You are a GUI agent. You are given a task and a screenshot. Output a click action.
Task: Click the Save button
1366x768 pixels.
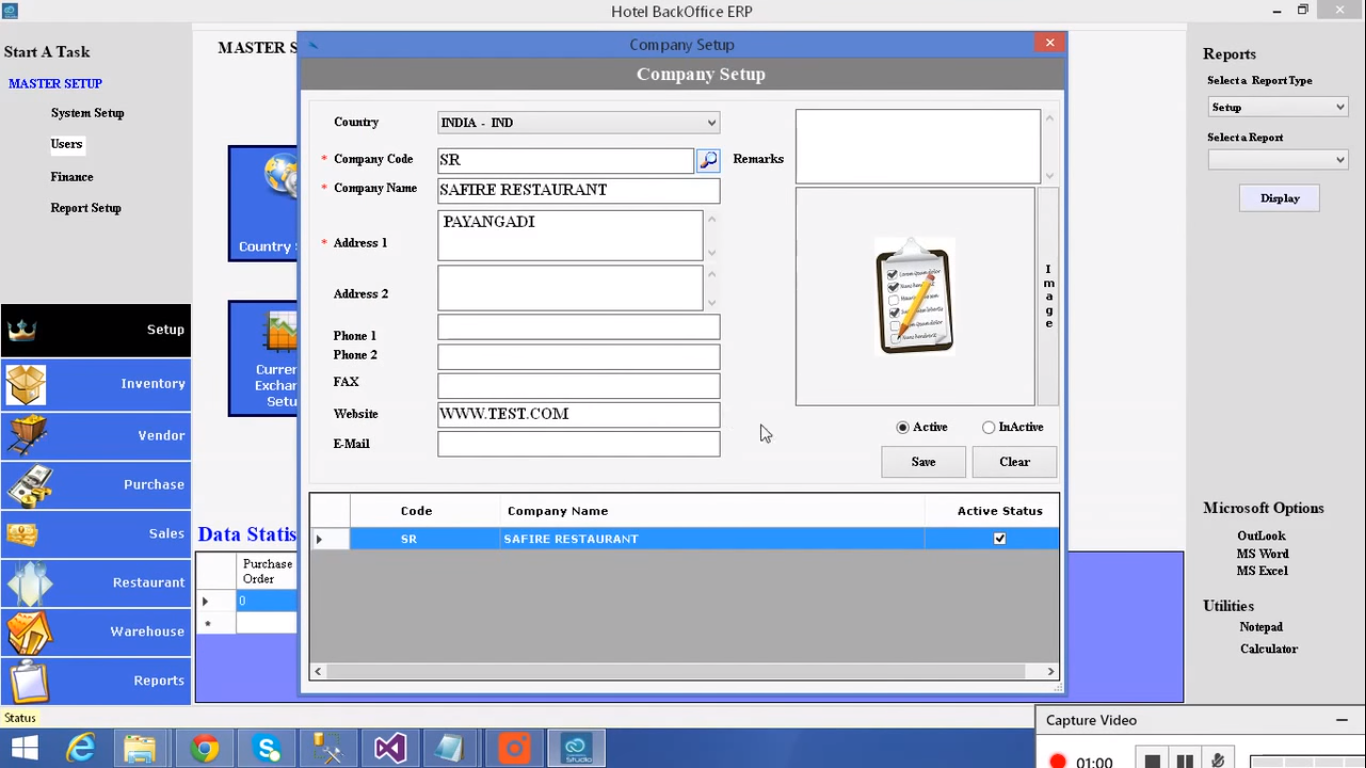click(924, 462)
